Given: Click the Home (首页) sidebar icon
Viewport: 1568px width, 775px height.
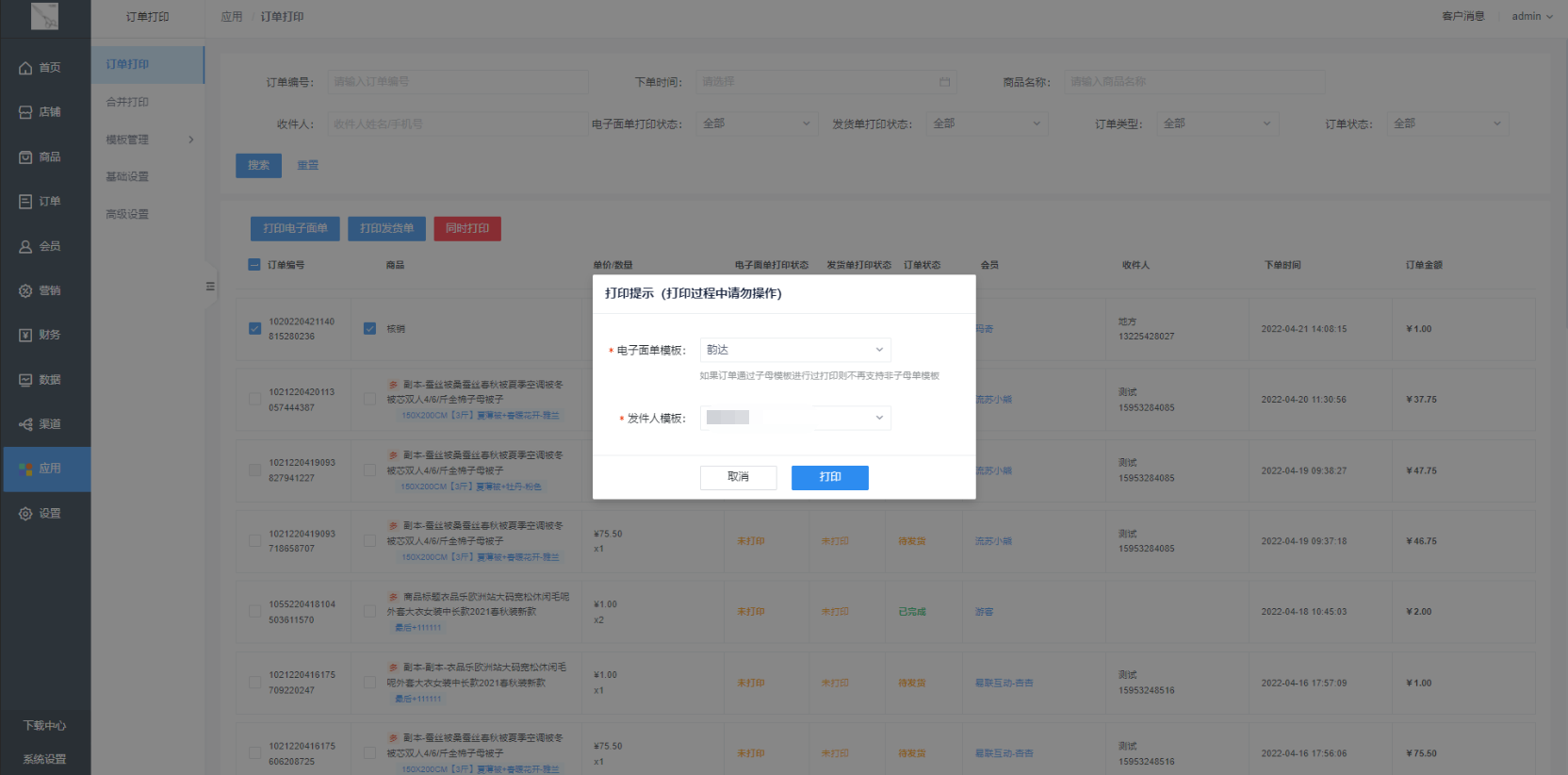Looking at the screenshot, I should point(26,68).
